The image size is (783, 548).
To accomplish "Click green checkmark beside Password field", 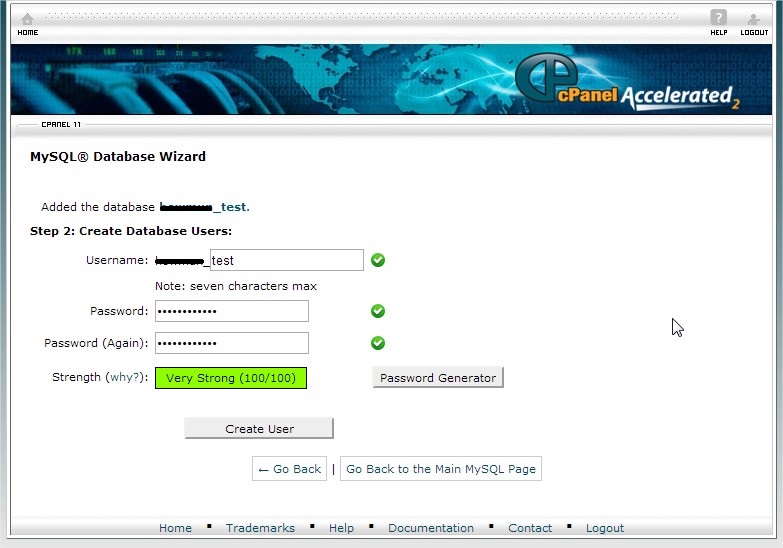I will coord(378,311).
